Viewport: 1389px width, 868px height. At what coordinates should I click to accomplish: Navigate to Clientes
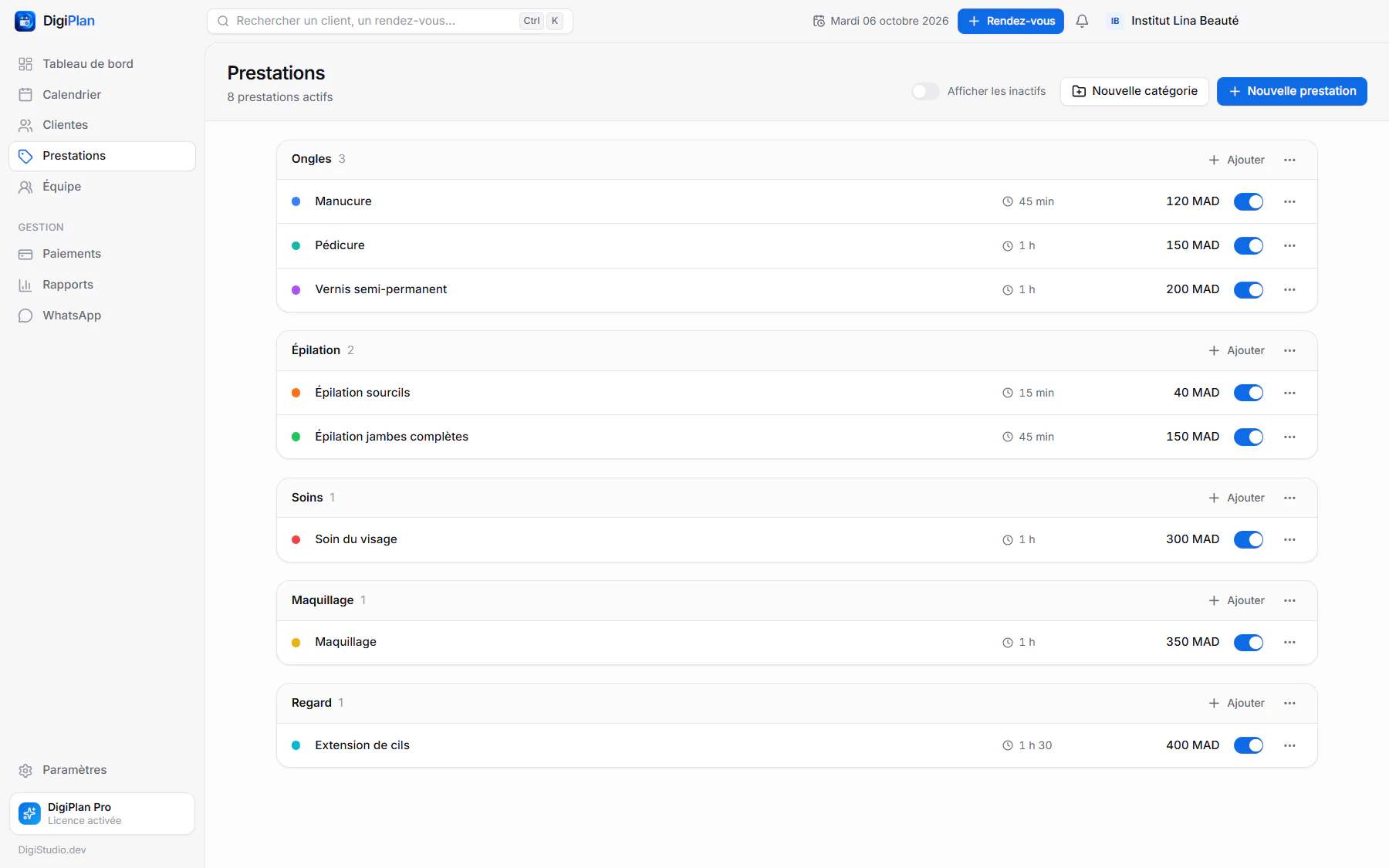click(102, 125)
